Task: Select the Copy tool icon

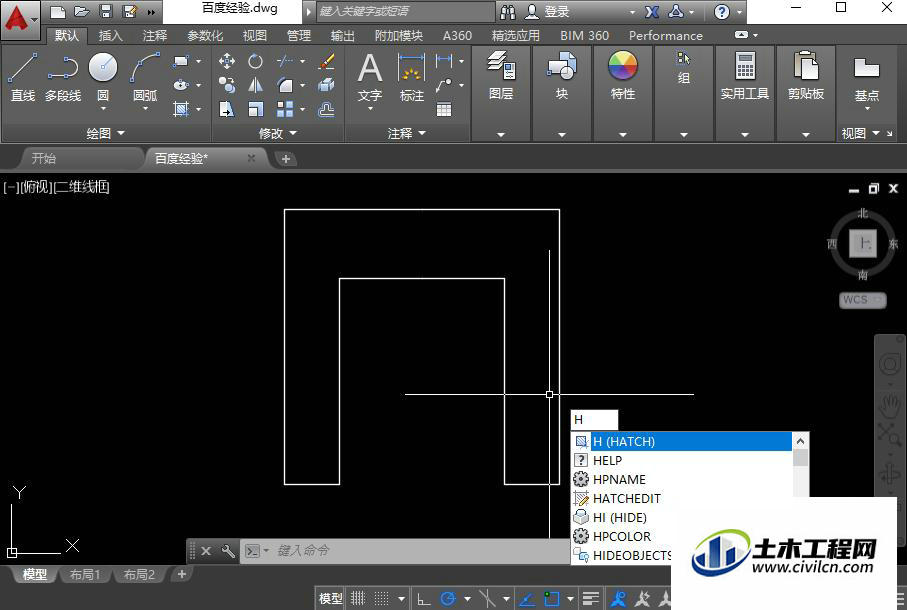Action: tap(227, 85)
